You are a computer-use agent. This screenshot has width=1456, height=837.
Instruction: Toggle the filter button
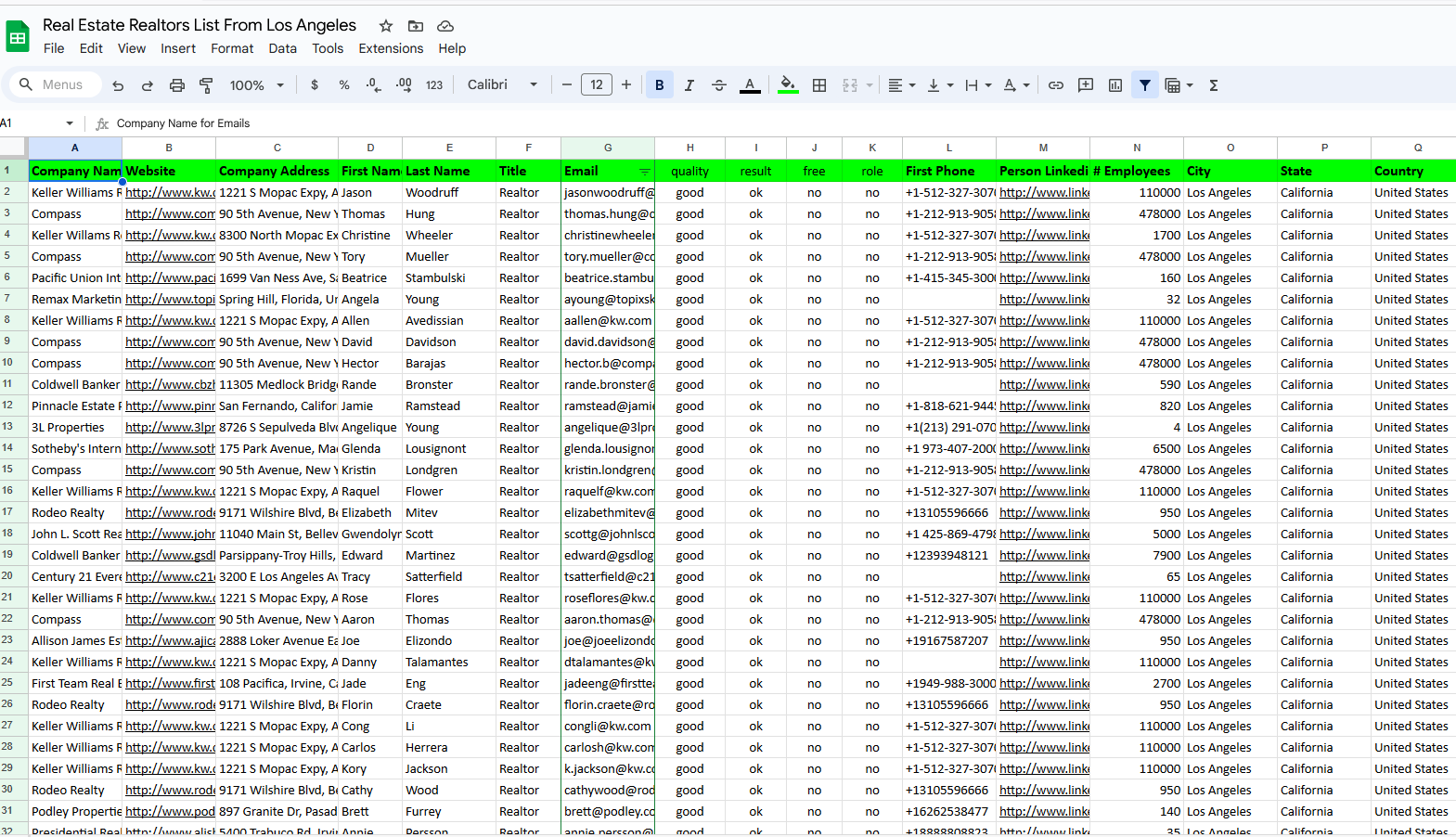pyautogui.click(x=1145, y=85)
